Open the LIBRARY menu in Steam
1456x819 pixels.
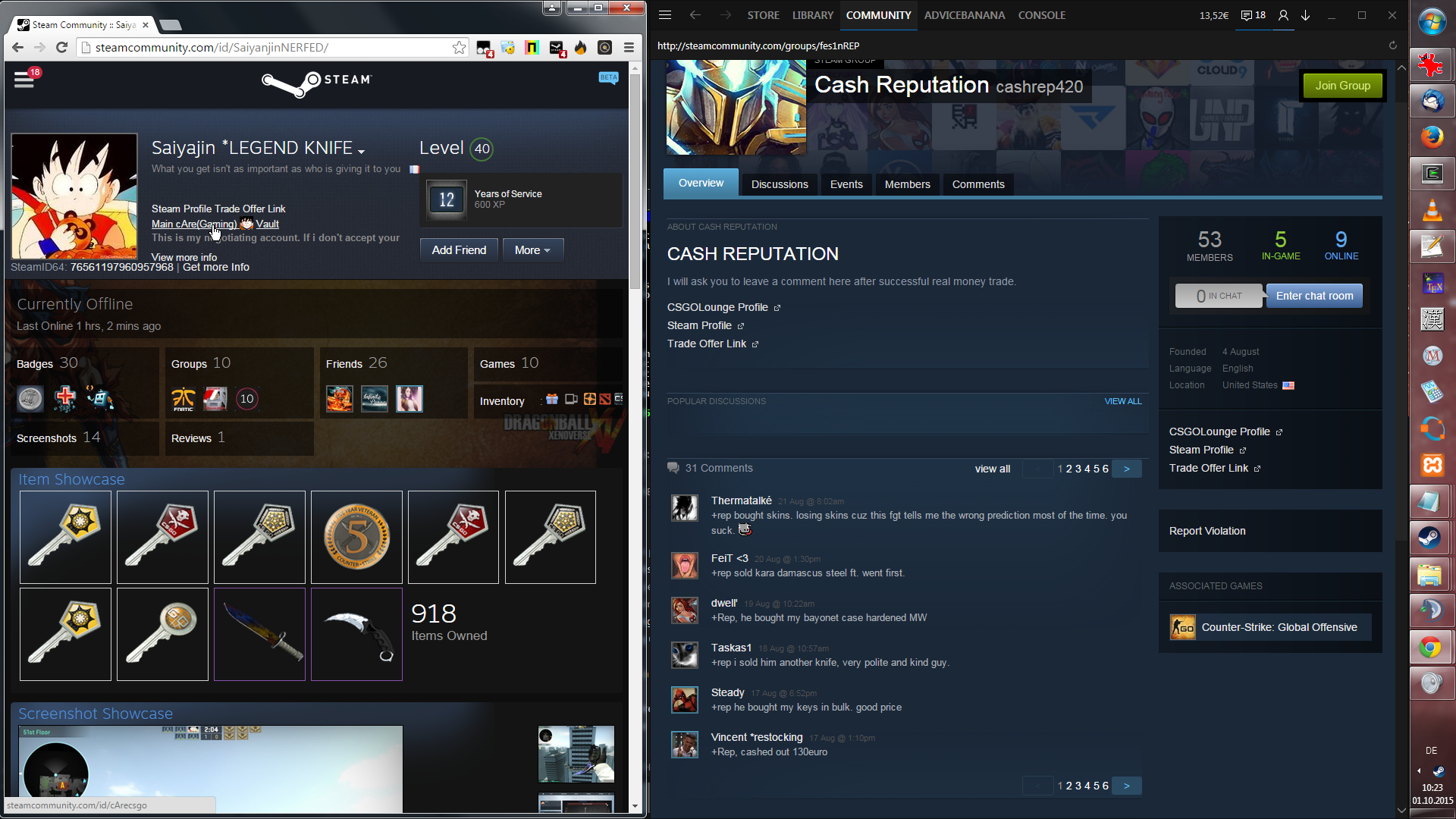tap(812, 15)
